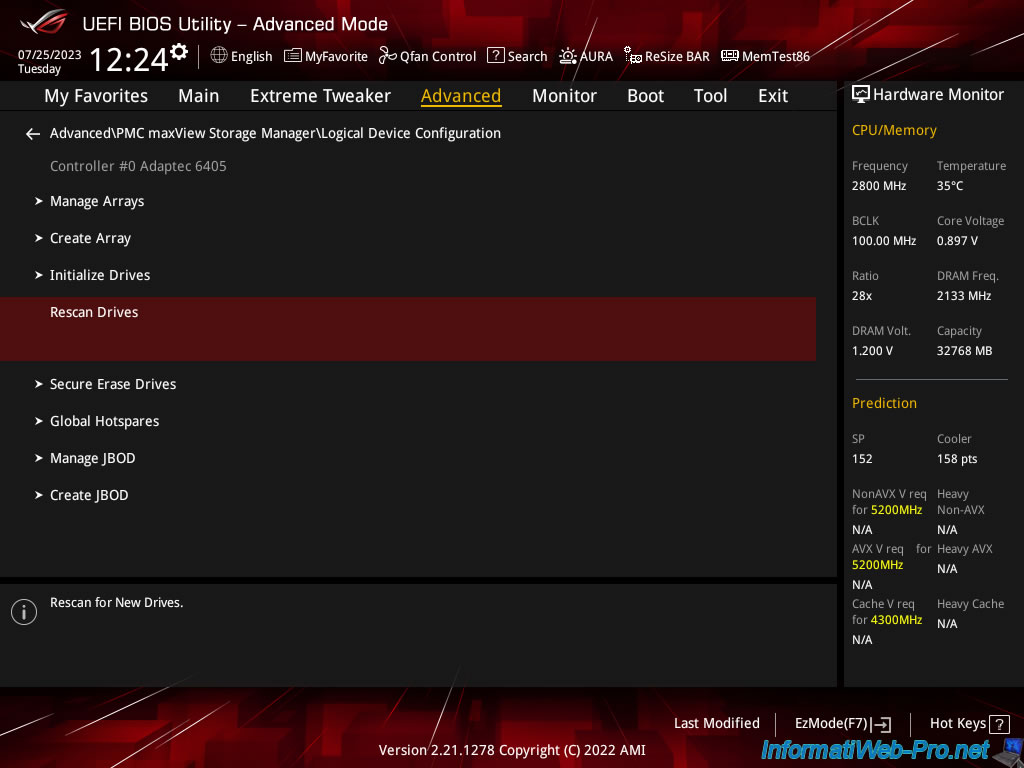The height and width of the screenshot is (768, 1024).
Task: Click 'Rescan for New Drives.' help text
Action: (x=117, y=603)
